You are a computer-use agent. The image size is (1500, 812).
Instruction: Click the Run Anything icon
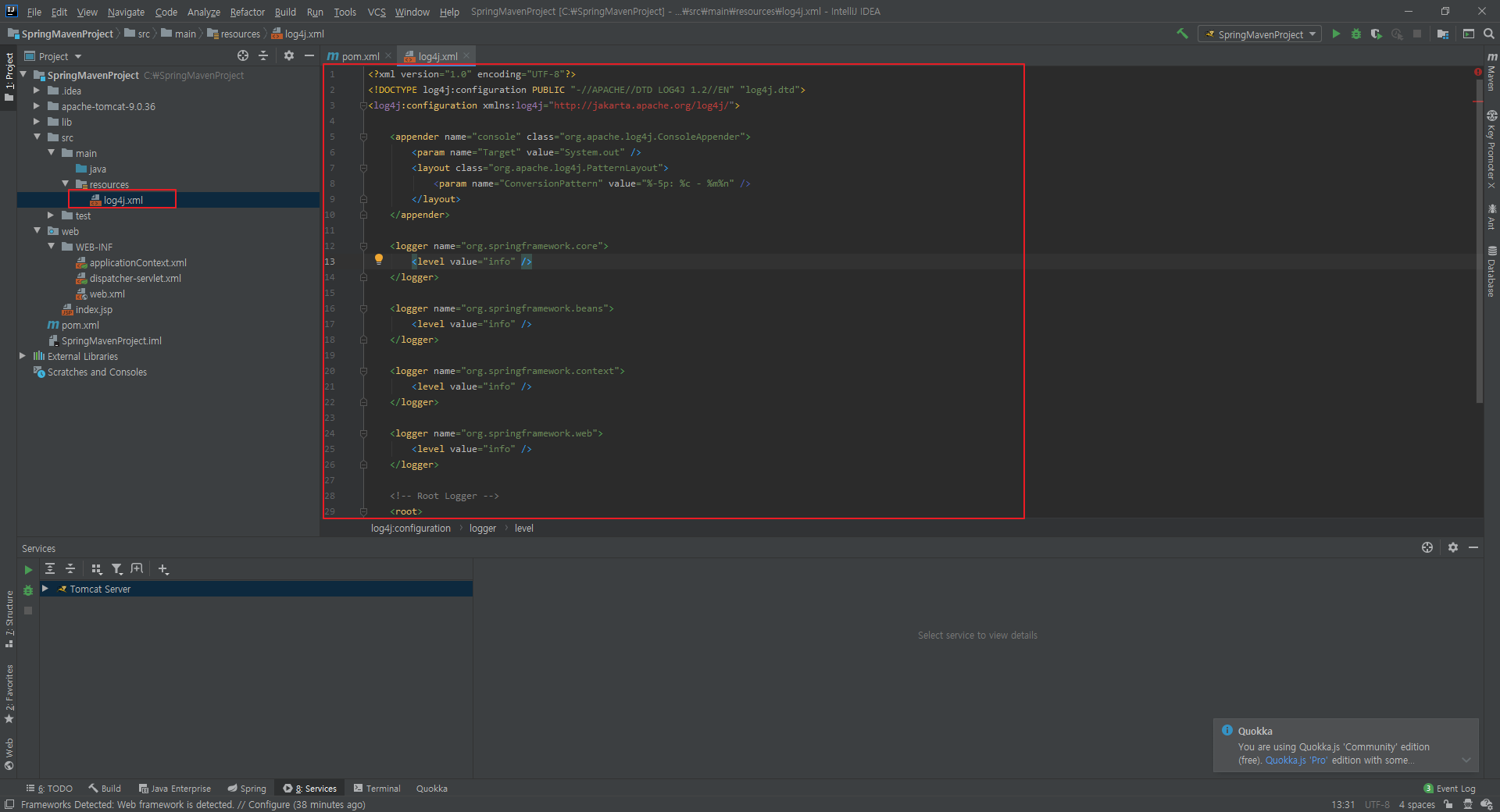pyautogui.click(x=1469, y=34)
